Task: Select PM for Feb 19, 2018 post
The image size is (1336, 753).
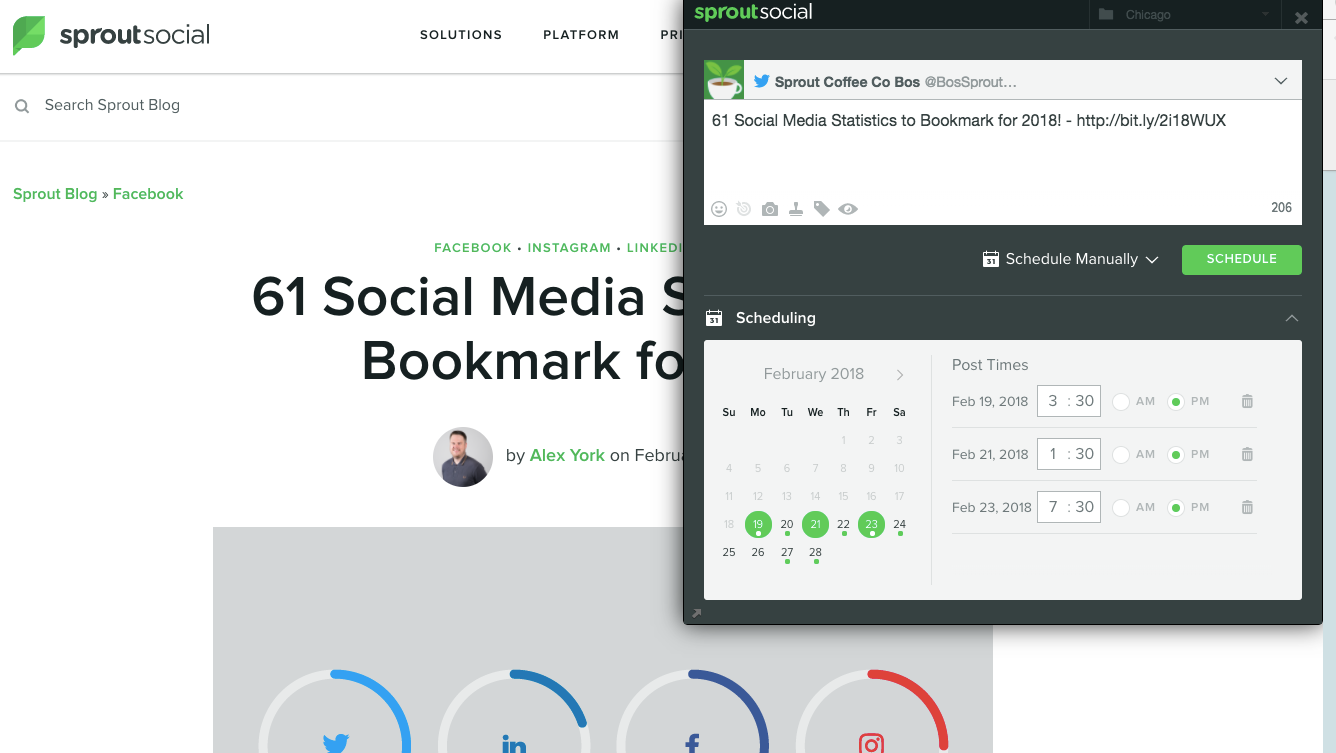Action: click(x=1176, y=401)
